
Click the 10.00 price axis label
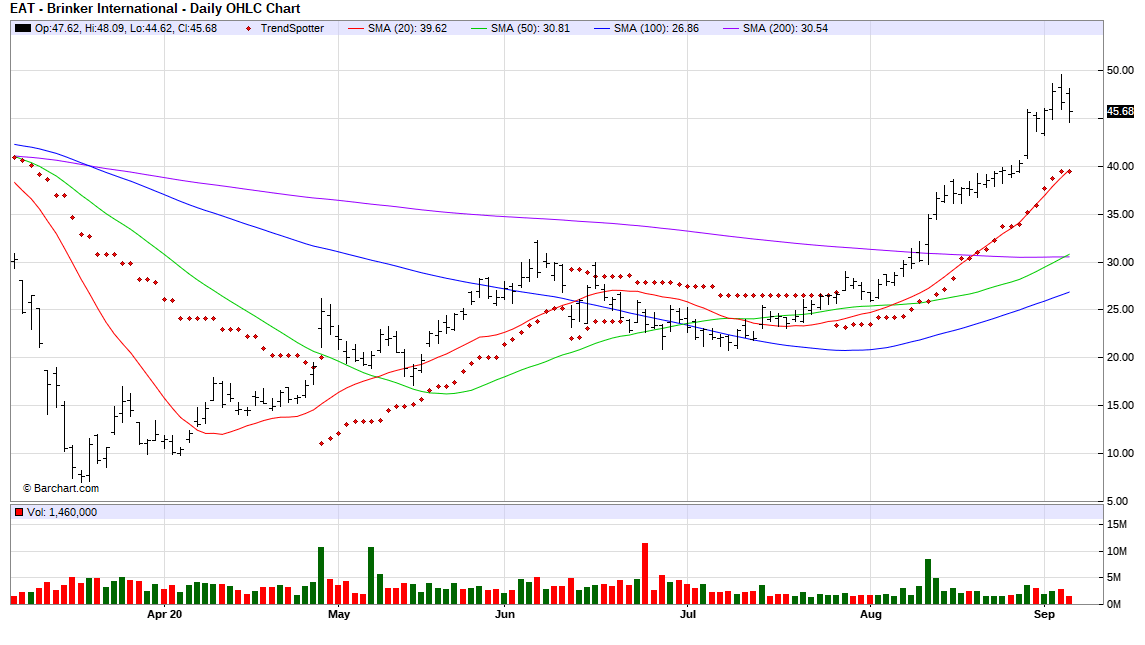1120,454
